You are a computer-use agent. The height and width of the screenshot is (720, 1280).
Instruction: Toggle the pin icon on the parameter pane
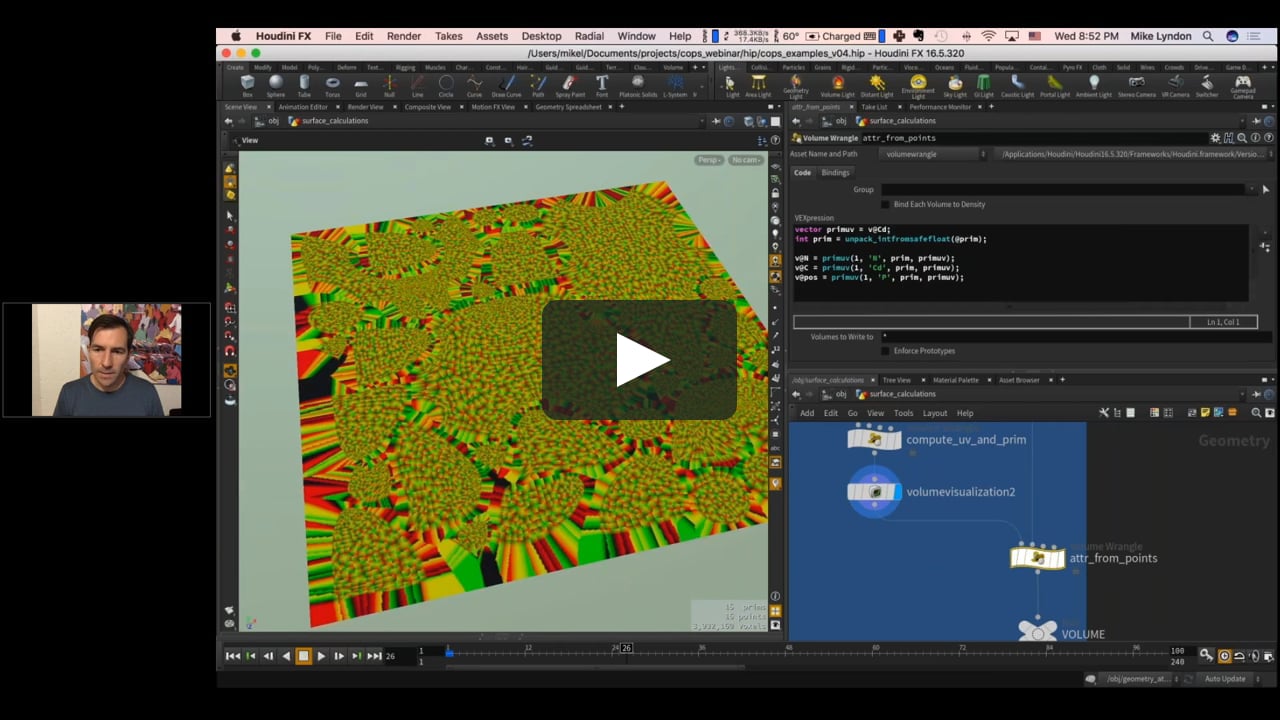[x=1256, y=121]
